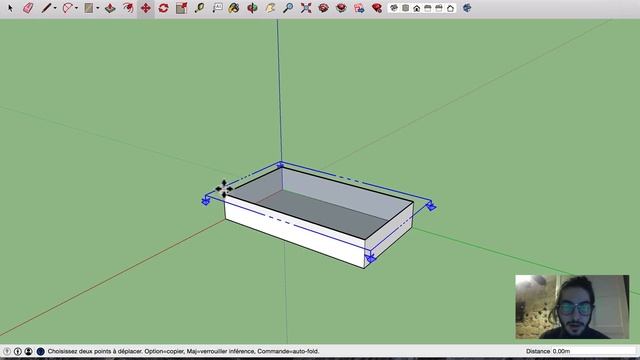Viewport: 640px width, 360px height.
Task: Click the Zoom Extents tool
Action: point(306,8)
